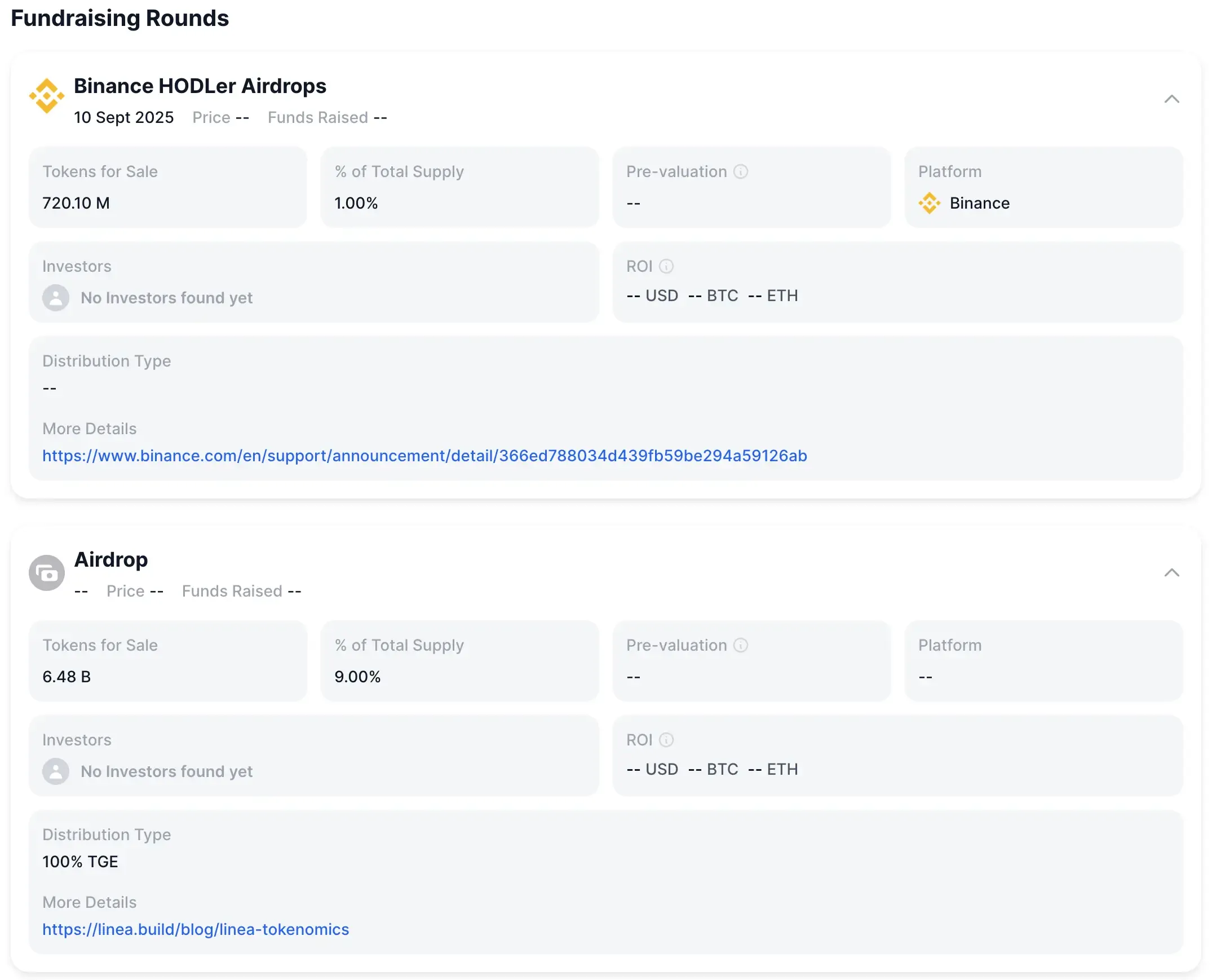Click investor avatar placeholder in Airdrop round
The height and width of the screenshot is (980, 1212).
[x=56, y=771]
